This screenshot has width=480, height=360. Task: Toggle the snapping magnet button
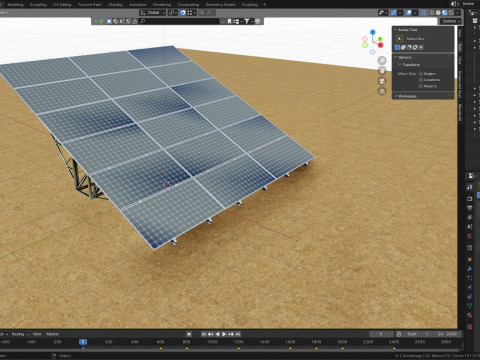point(183,13)
